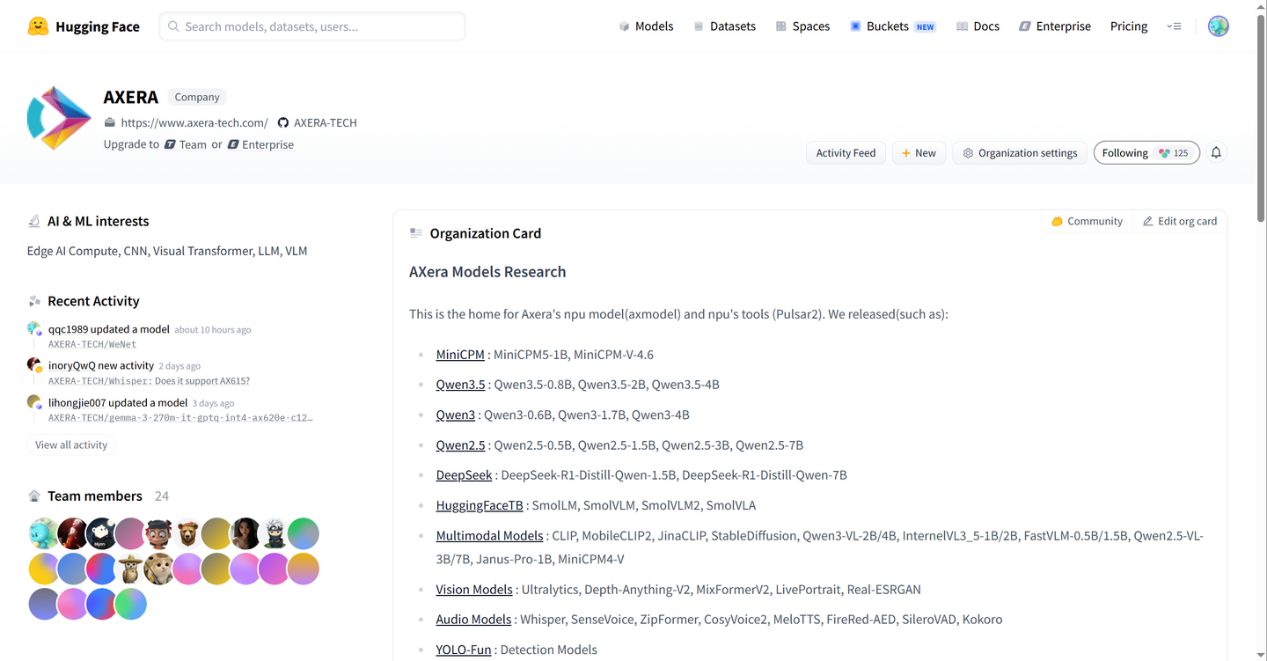The width and height of the screenshot is (1267, 661).
Task: Open the YOLO-Fun link
Action: click(x=463, y=650)
